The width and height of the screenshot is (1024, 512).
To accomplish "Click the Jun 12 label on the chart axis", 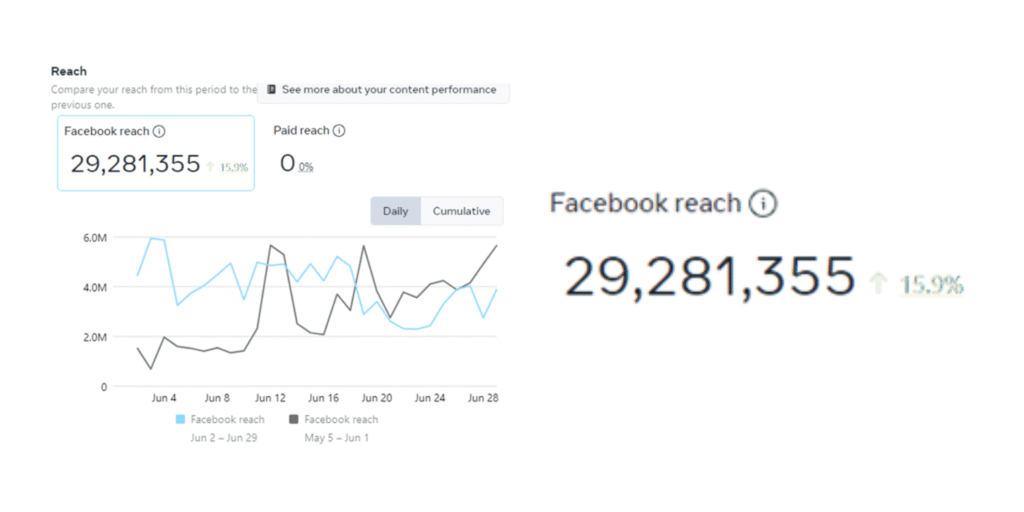I will click(x=270, y=398).
